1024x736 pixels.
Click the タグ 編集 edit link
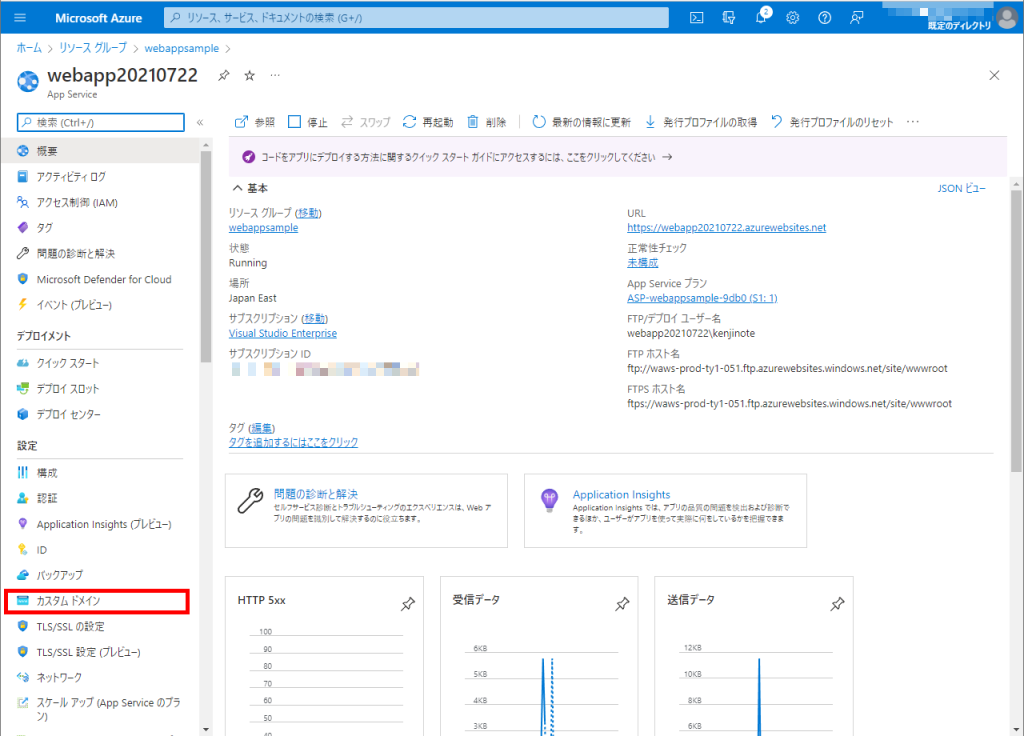262,428
